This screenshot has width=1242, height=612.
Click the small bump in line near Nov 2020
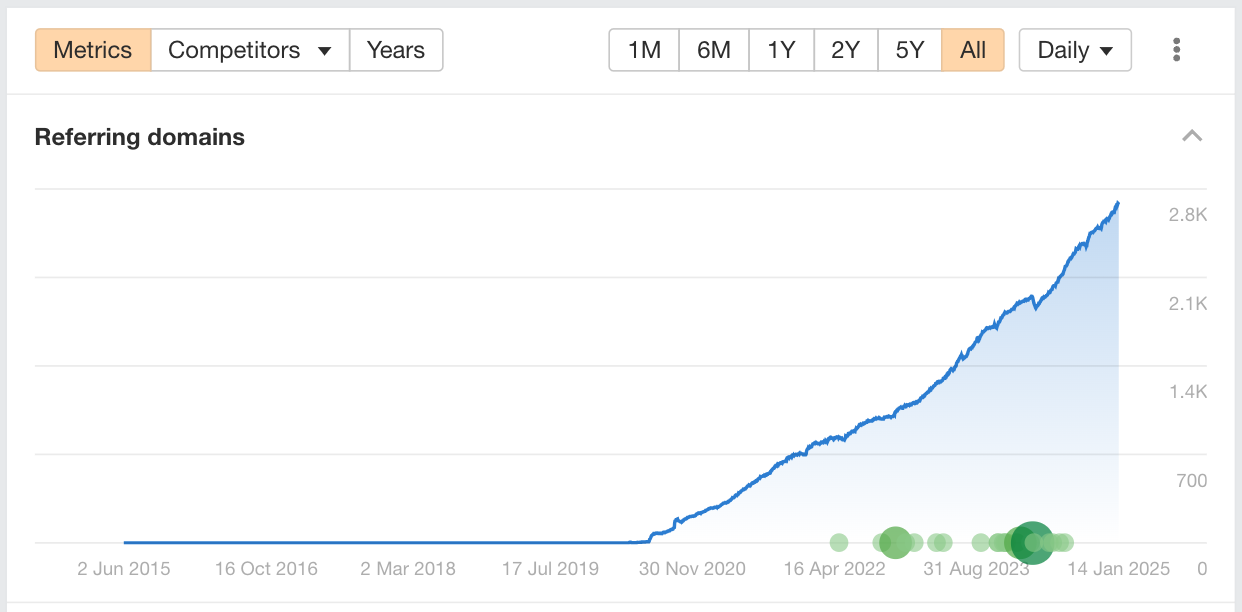point(677,520)
